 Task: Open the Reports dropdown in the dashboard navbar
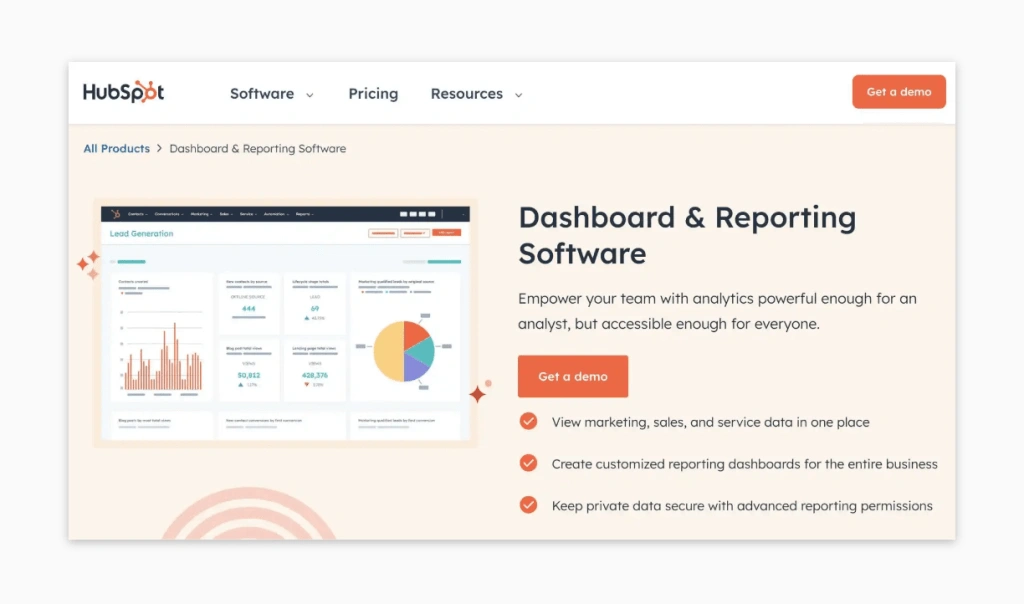(305, 214)
